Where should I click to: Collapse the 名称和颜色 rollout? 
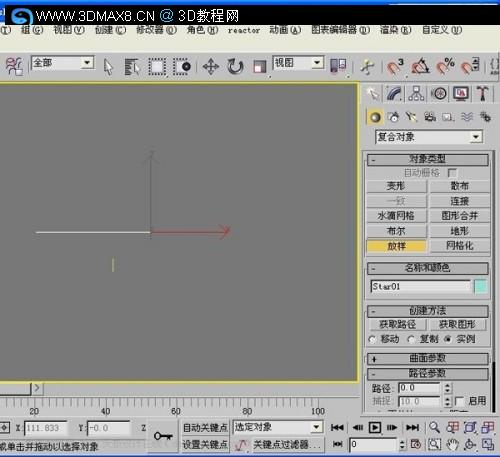click(428, 268)
